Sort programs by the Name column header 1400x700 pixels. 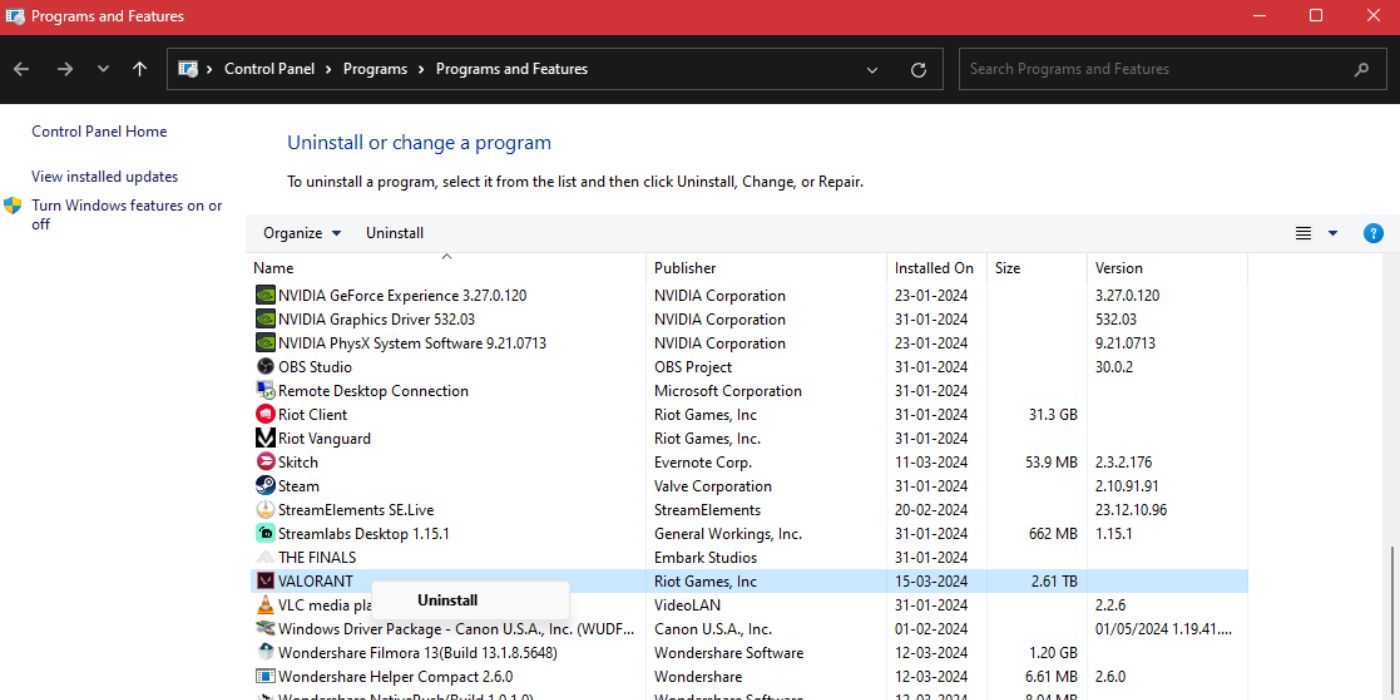click(x=273, y=268)
